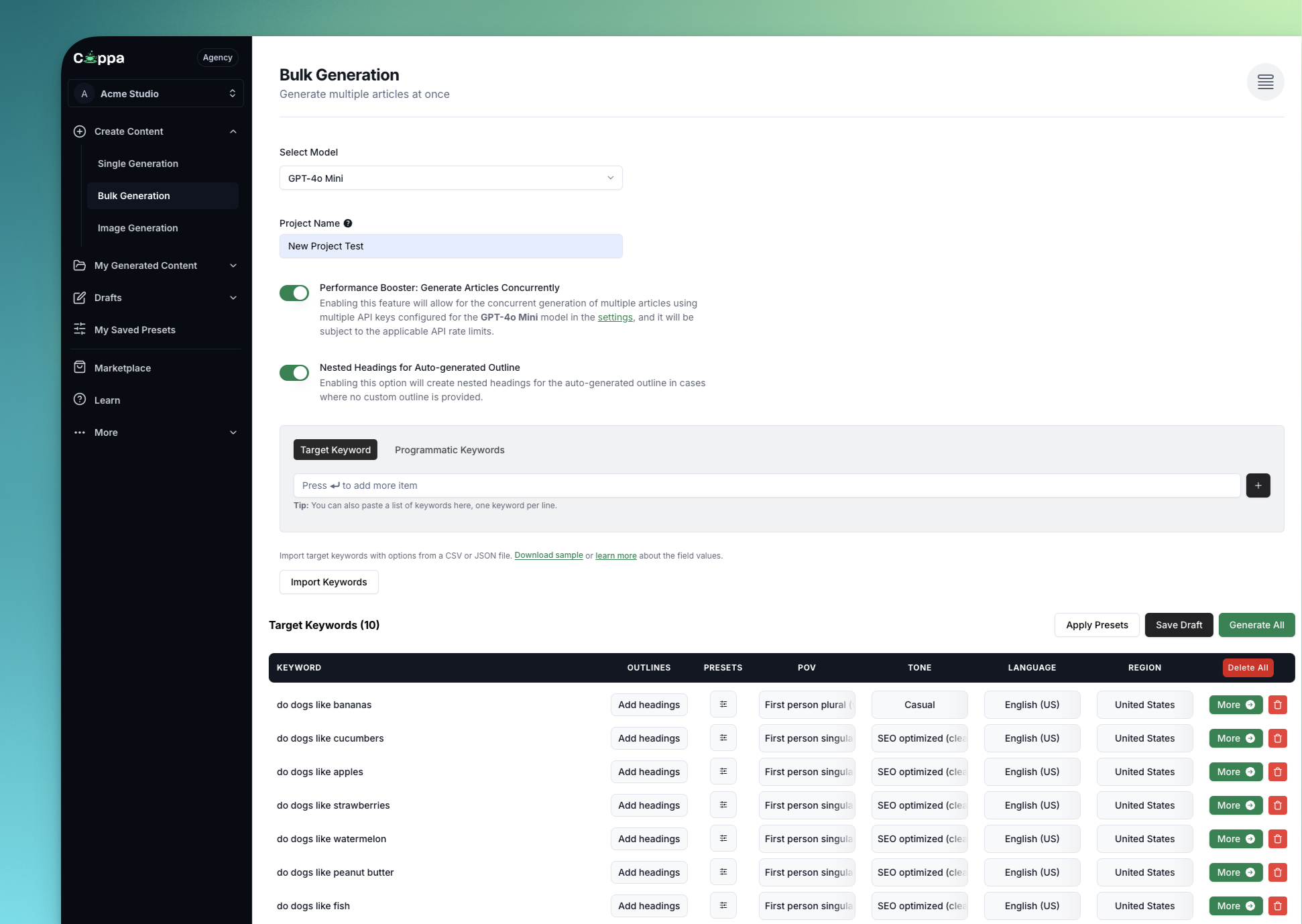Go to Single Generation menu item

[137, 164]
